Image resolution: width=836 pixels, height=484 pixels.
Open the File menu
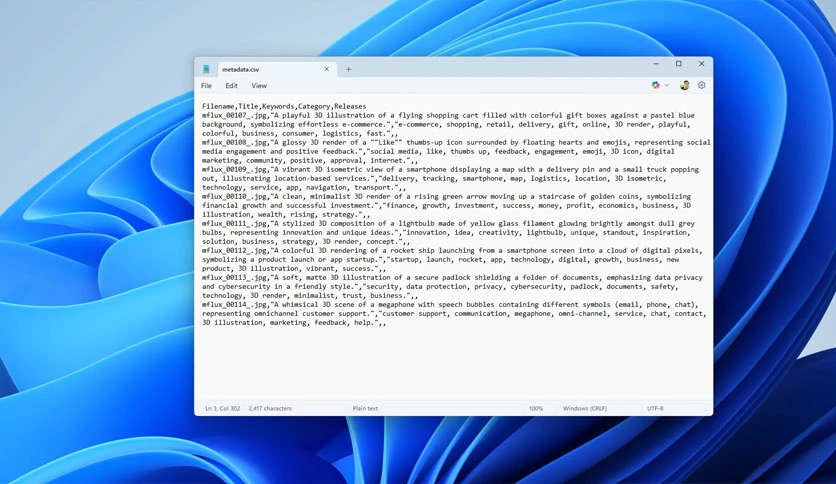(x=206, y=85)
